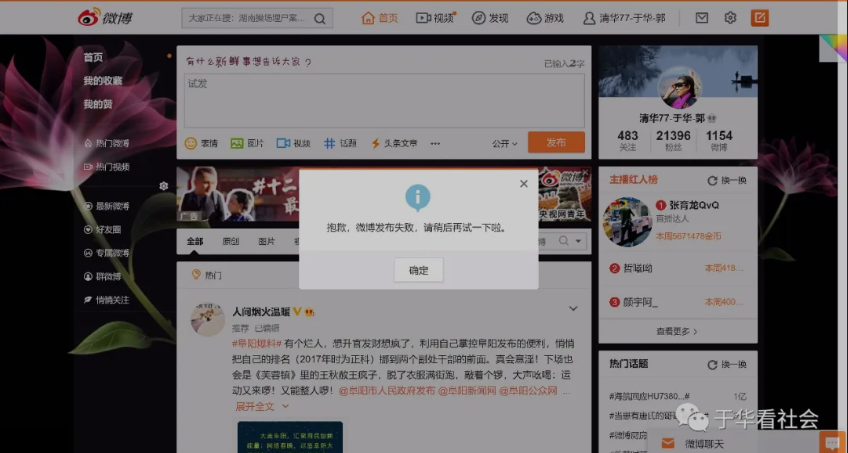Screen dimensions: 848x453
Task: Open the 公开 visibility dropdown
Action: click(x=505, y=144)
